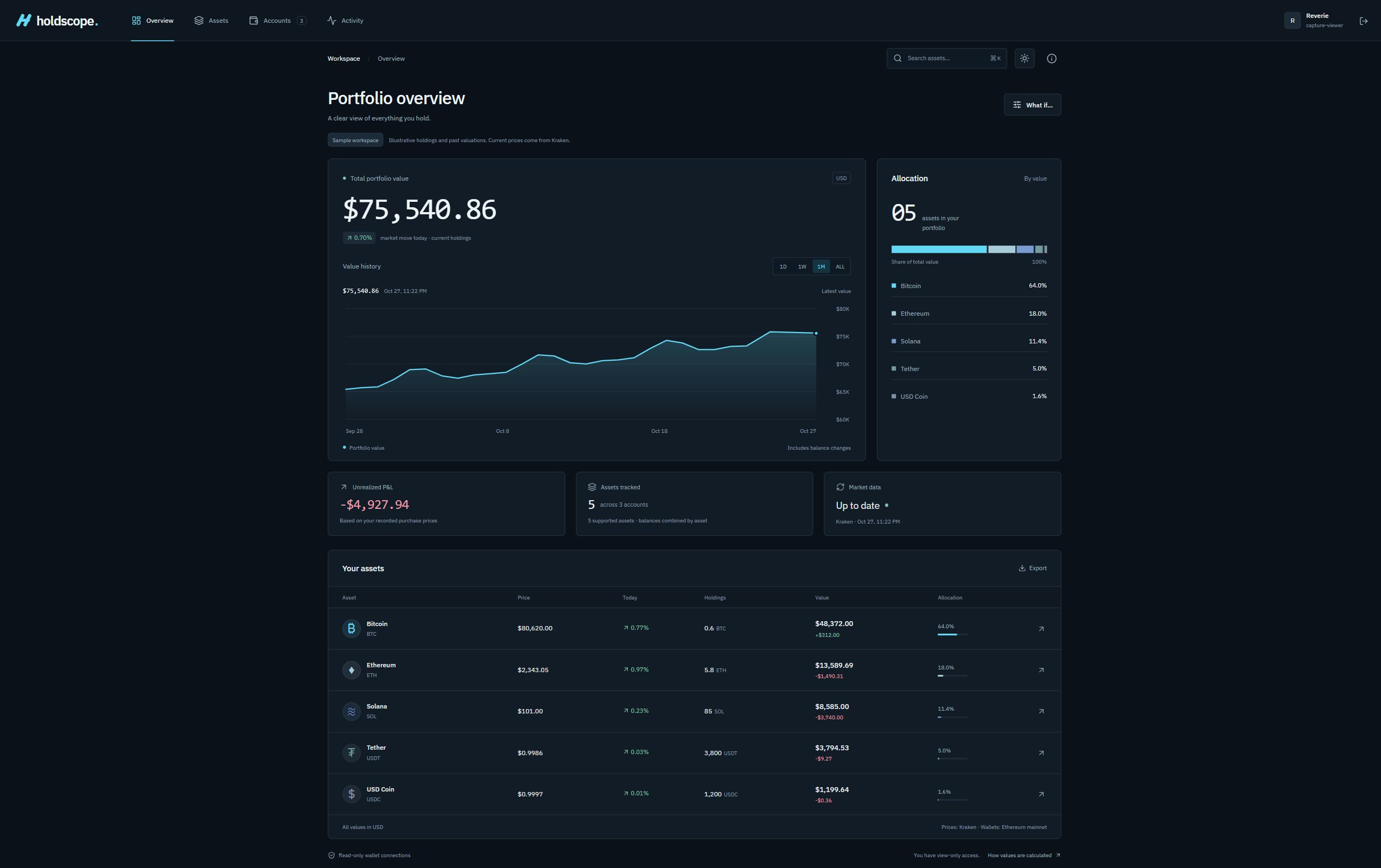Click the Market data refresh icon
Screen dimensions: 1381x868
coord(840,487)
